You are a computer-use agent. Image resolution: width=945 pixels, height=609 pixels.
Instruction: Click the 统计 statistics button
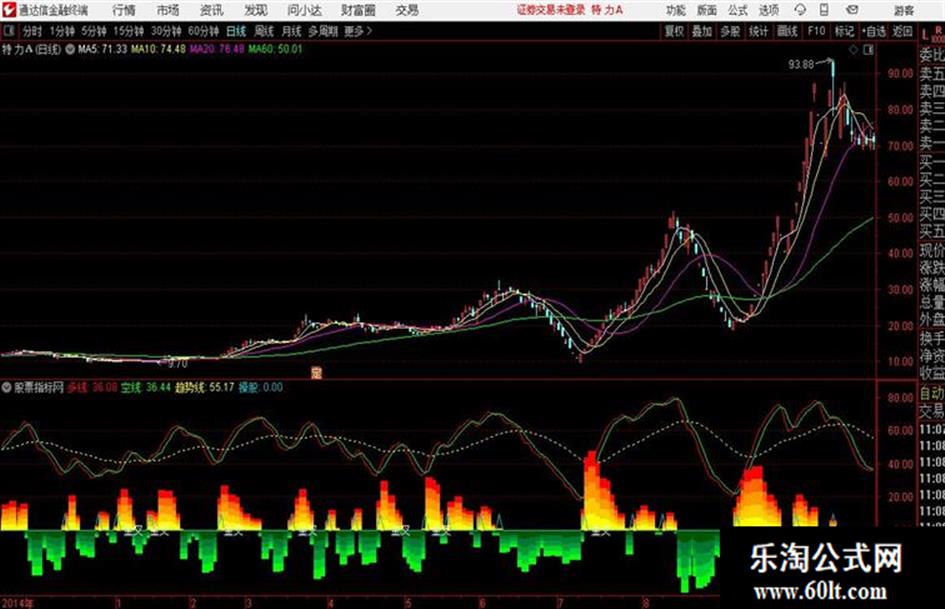[759, 31]
